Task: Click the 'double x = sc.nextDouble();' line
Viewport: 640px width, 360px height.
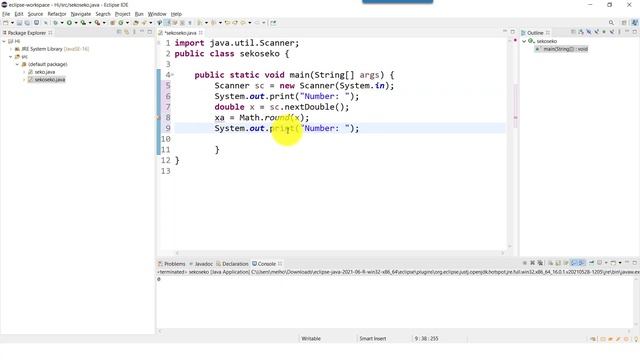Action: click(x=282, y=107)
